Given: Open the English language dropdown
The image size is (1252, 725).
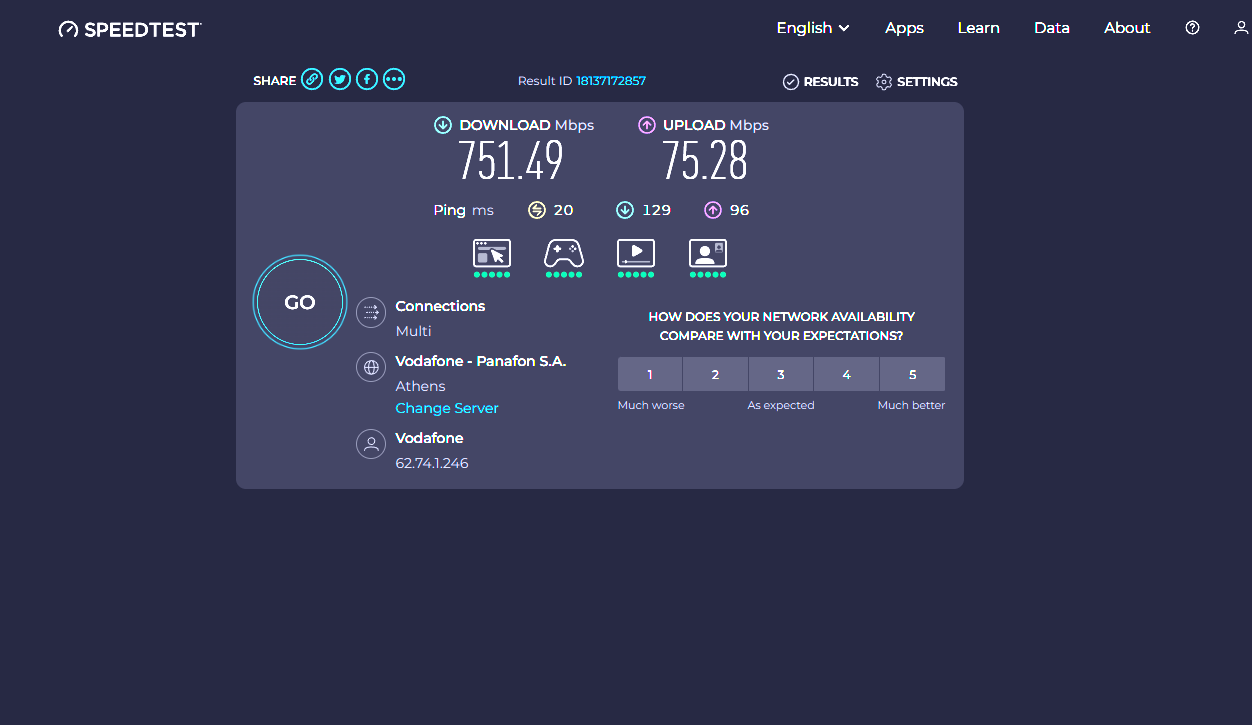Looking at the screenshot, I should point(813,28).
